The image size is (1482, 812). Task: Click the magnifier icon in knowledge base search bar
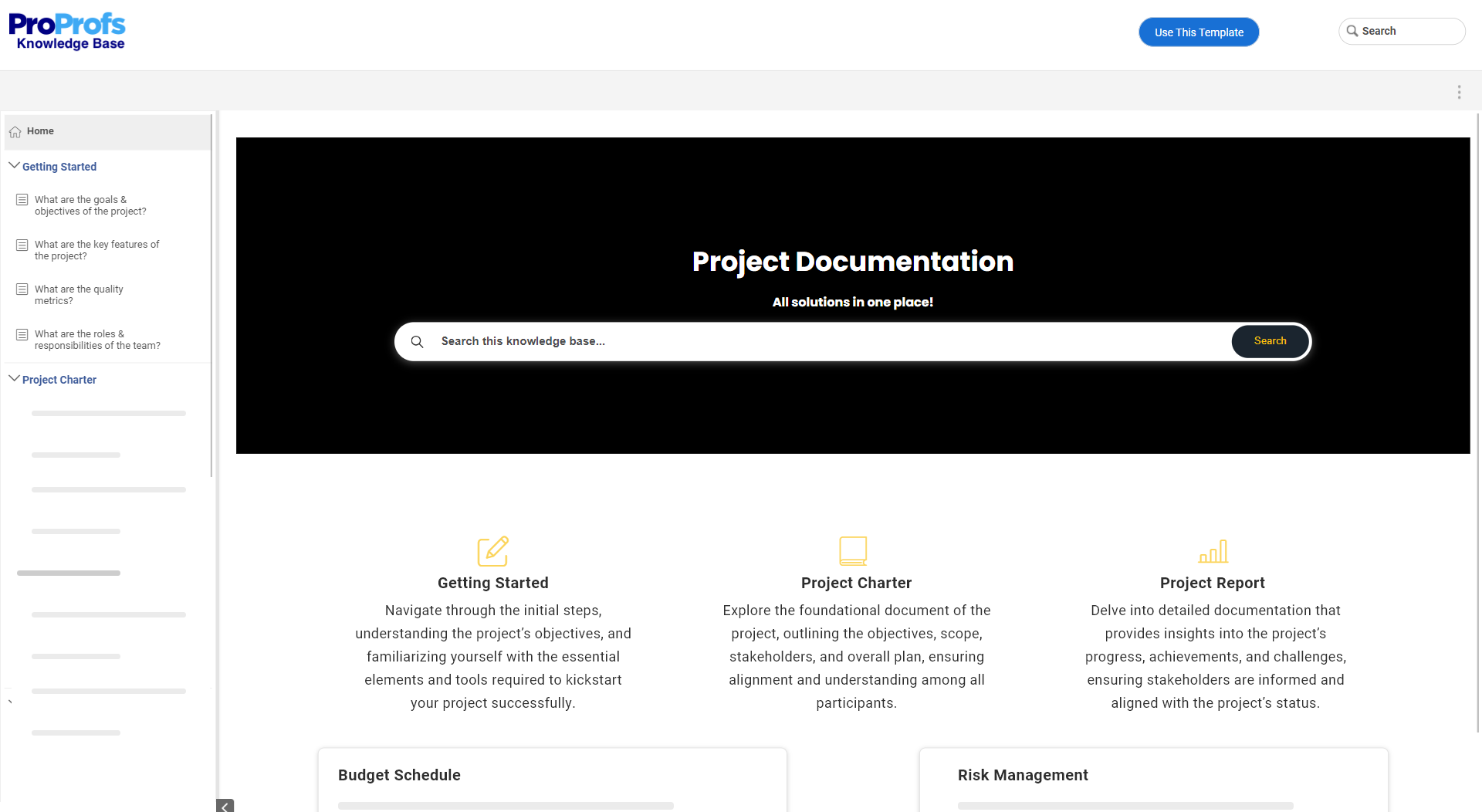(x=417, y=341)
